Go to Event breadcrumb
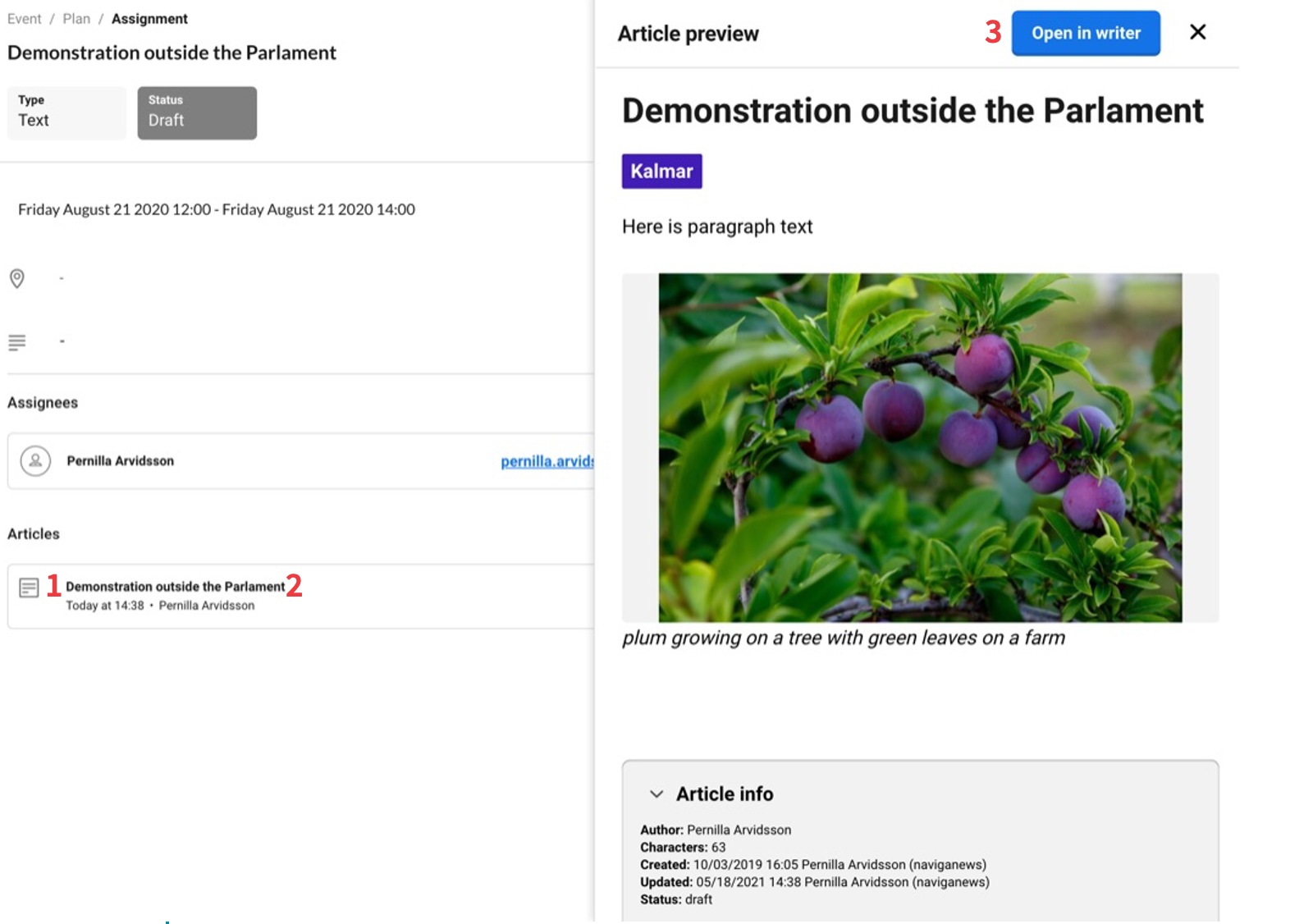This screenshot has width=1313, height=924. 25,19
